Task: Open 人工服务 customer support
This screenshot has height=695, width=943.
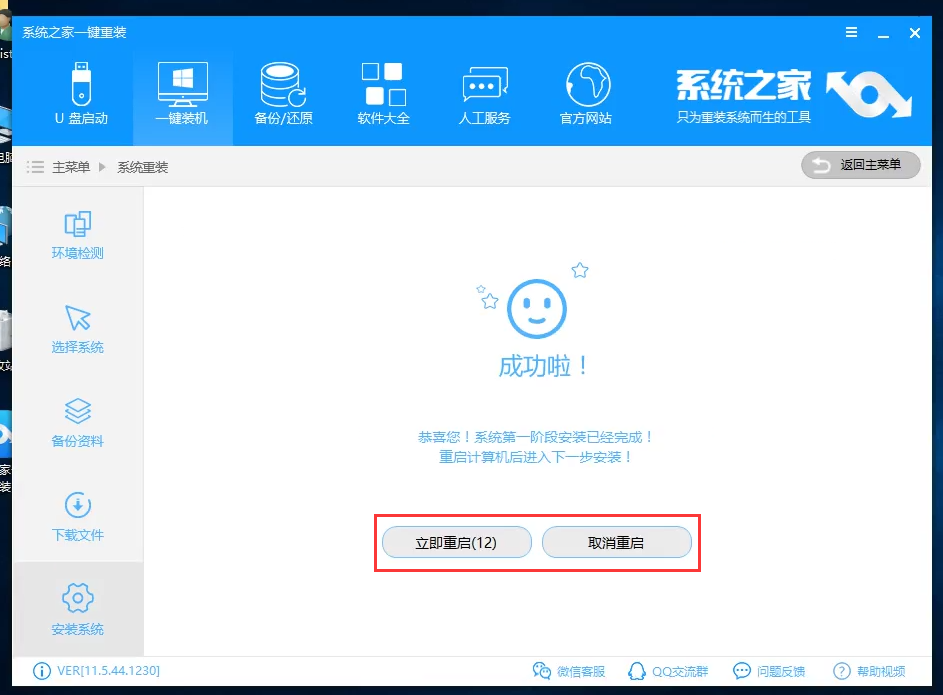Action: (x=484, y=92)
